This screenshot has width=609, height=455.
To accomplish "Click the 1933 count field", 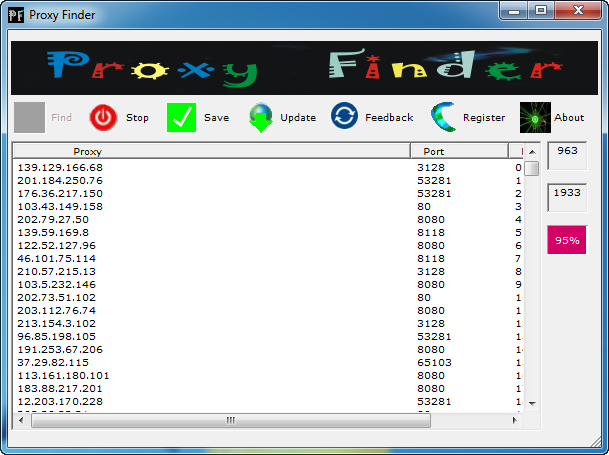I will (567, 193).
